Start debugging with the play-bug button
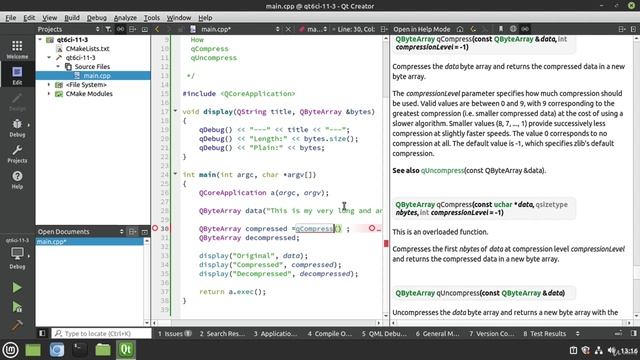This screenshot has height=360, width=640. point(17,307)
